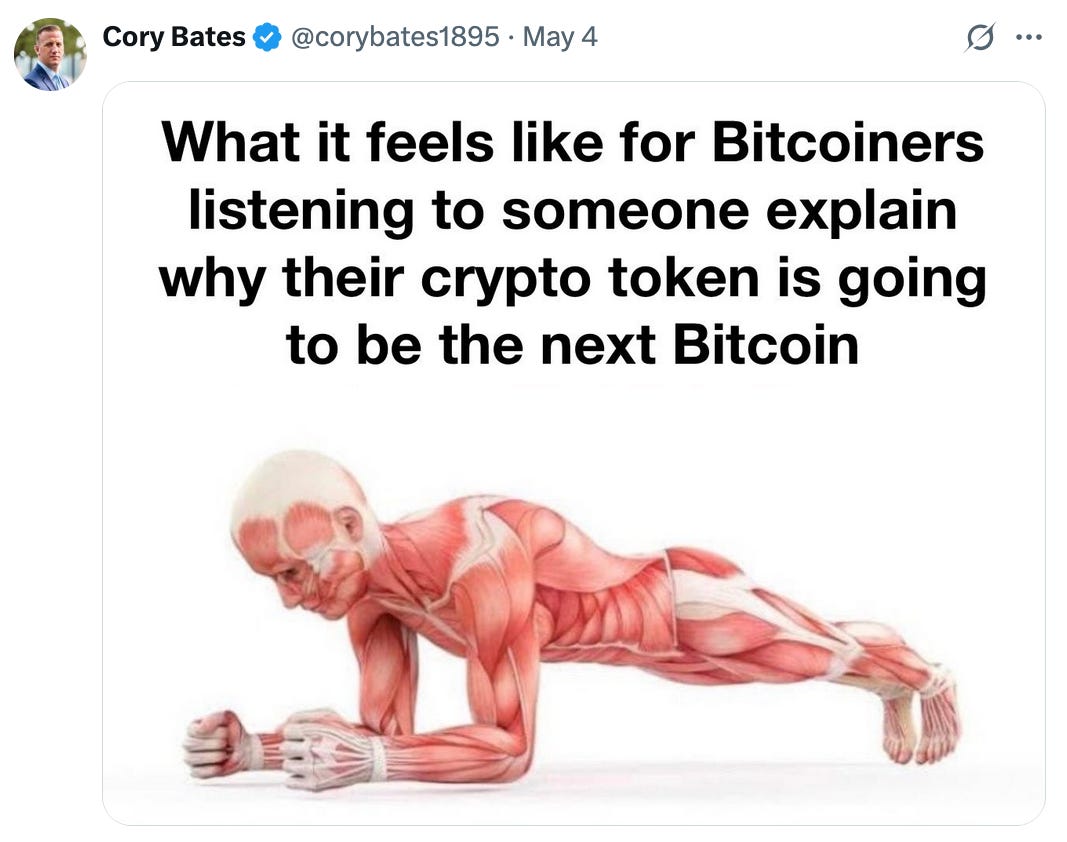Open the Bitcoiners meme image full-size
The height and width of the screenshot is (842, 1067).
point(574,453)
